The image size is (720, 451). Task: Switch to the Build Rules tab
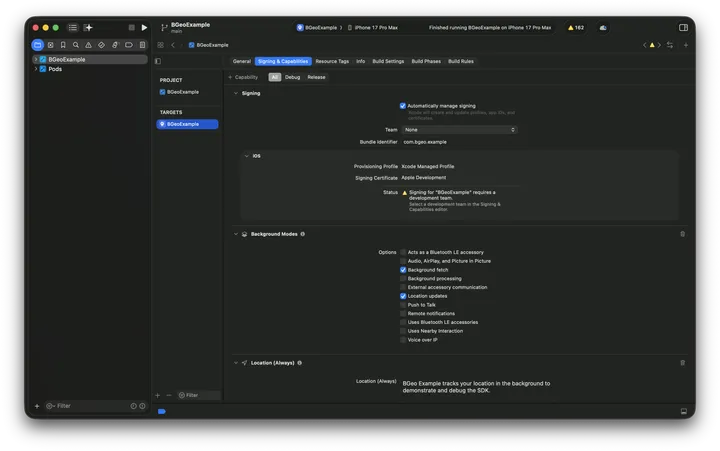click(x=461, y=61)
